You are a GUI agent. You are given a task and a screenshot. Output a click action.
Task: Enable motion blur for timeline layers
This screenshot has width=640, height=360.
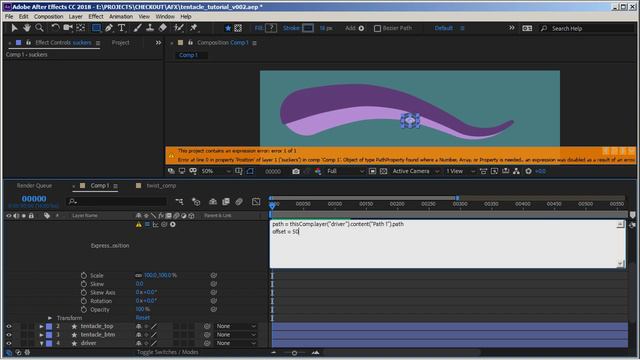(239, 202)
